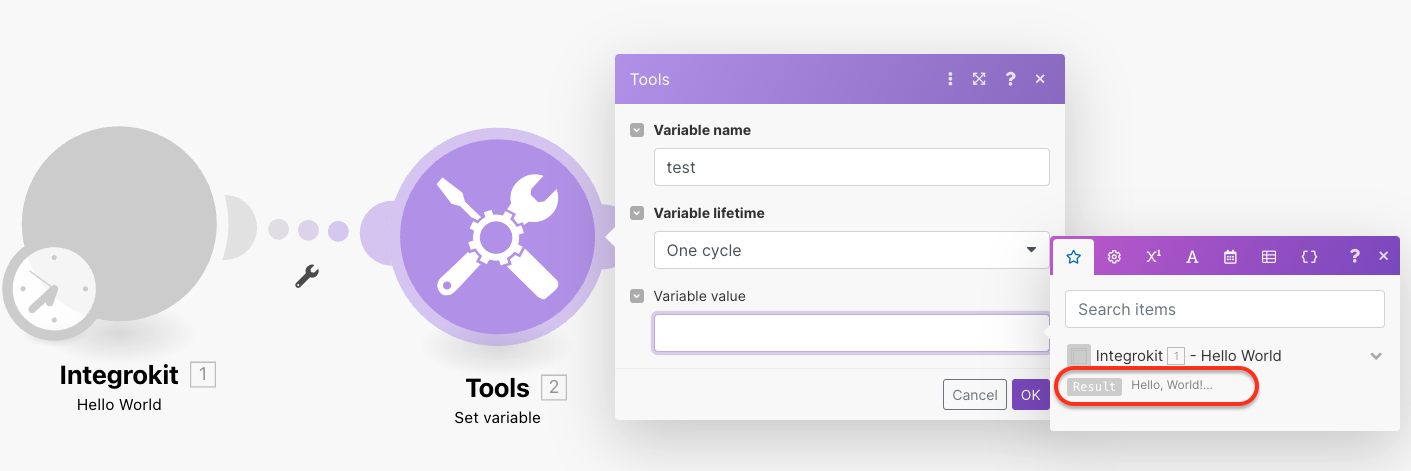1411x471 pixels.
Task: Click the wrench icon on the connection
Action: pyautogui.click(x=307, y=276)
